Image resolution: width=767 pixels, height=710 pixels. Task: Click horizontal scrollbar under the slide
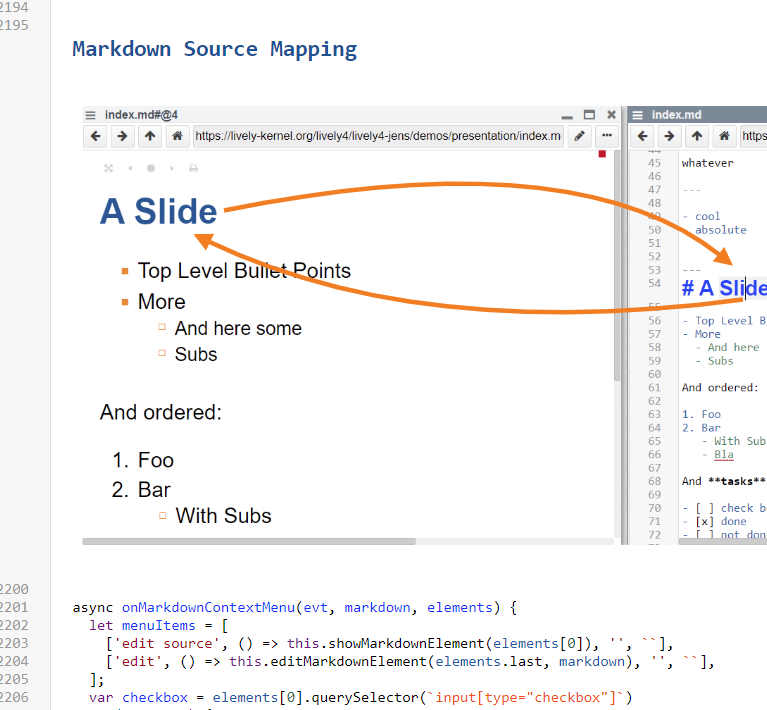coord(248,541)
